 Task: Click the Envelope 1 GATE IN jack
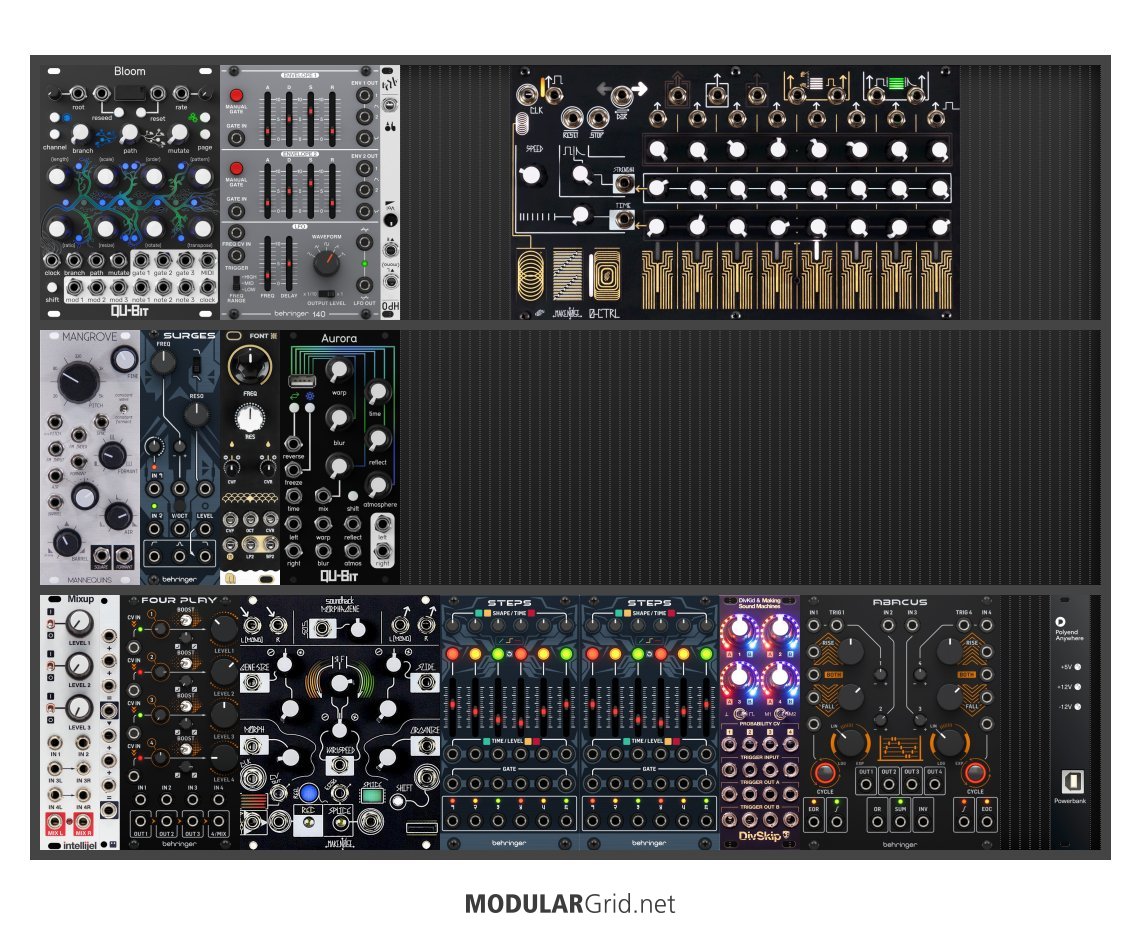tap(236, 138)
